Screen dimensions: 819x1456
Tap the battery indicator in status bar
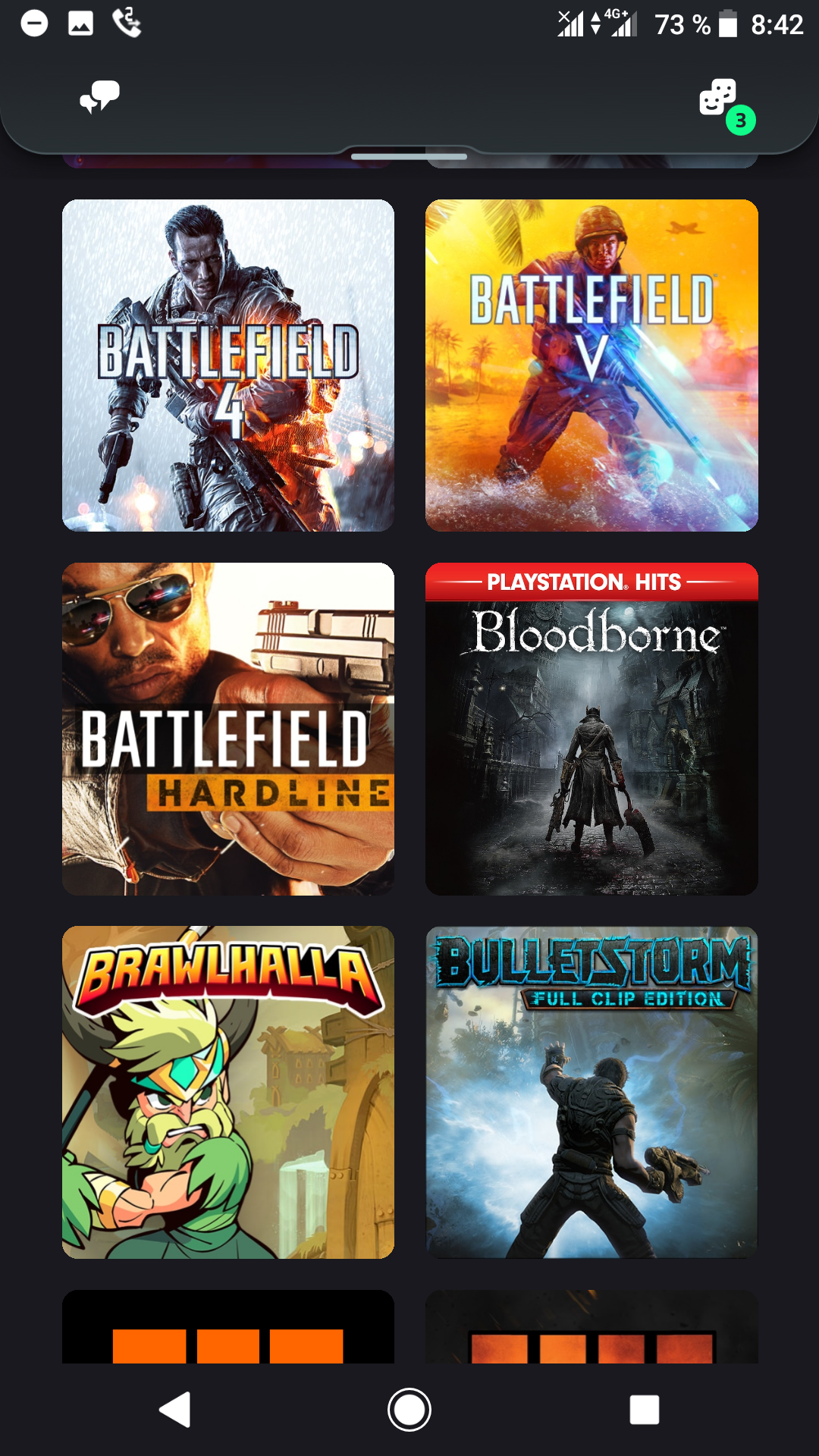728,24
